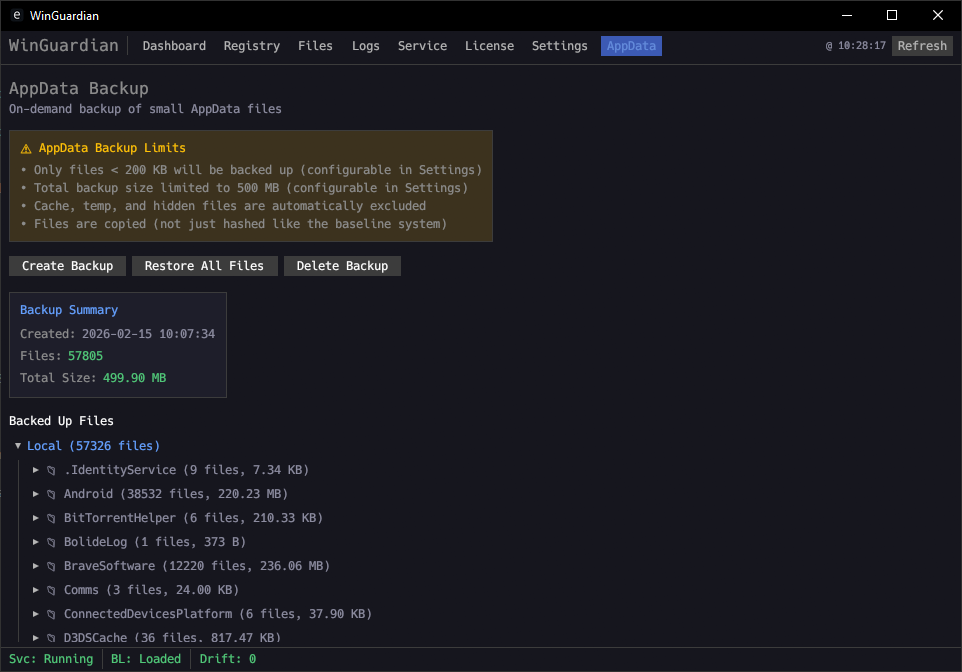Viewport: 962px width, 672px height.
Task: Switch to the Registry tab
Action: point(252,46)
